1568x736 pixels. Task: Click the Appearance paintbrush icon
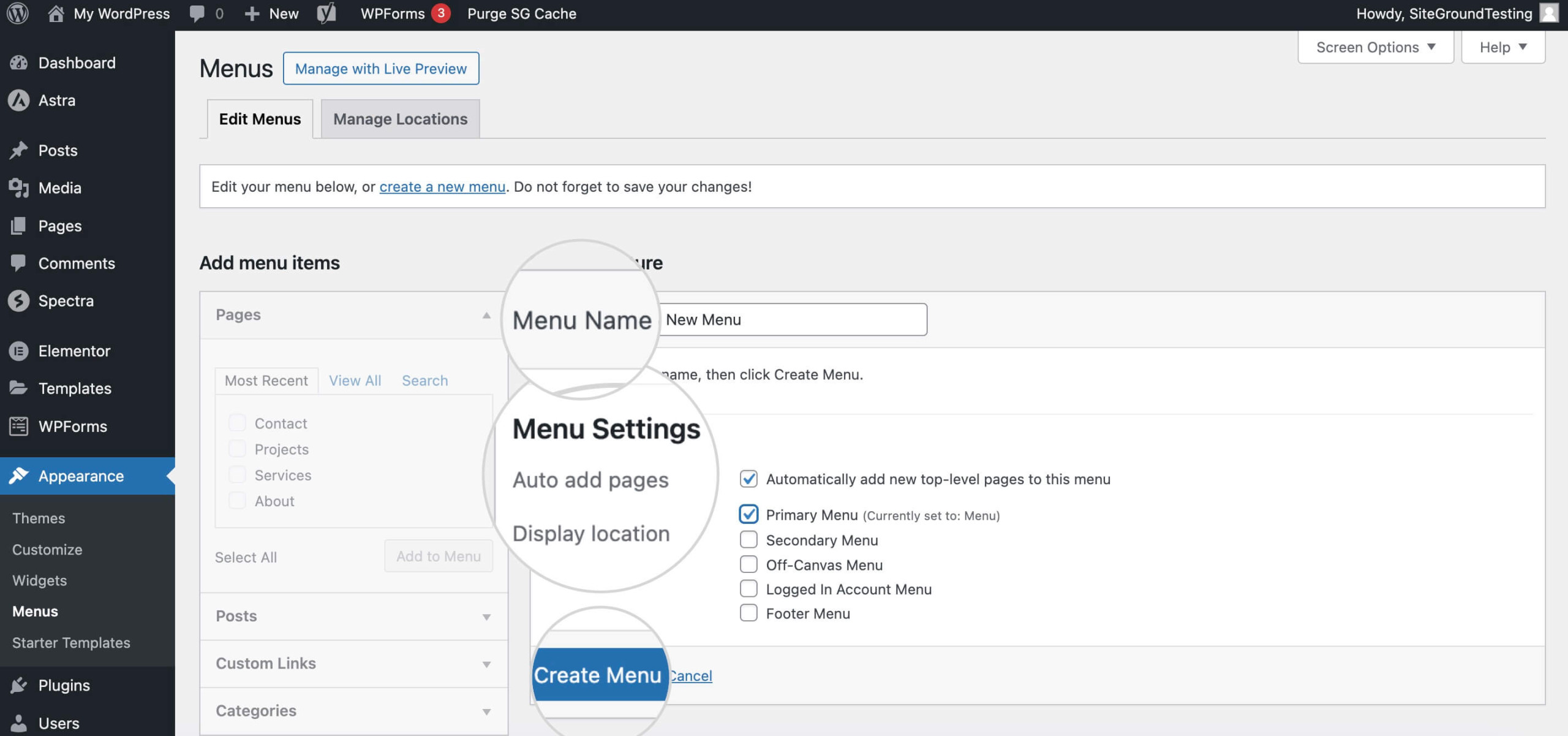(x=19, y=476)
